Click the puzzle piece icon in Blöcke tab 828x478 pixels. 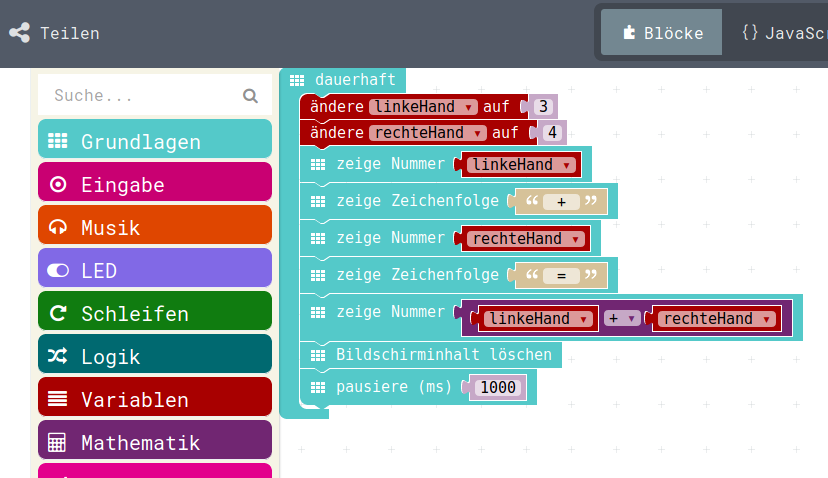click(x=629, y=33)
